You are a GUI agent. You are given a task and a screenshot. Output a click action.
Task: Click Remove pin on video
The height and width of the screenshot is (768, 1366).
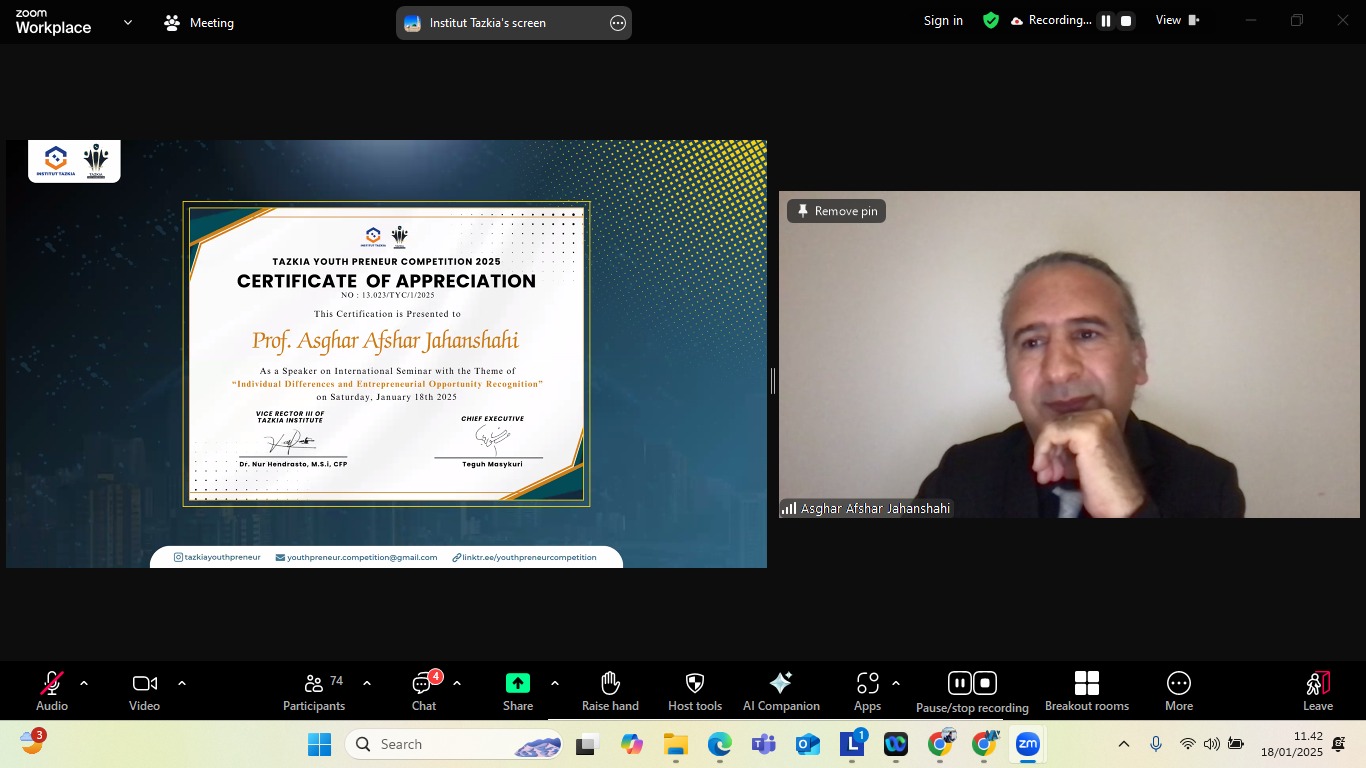click(x=837, y=211)
